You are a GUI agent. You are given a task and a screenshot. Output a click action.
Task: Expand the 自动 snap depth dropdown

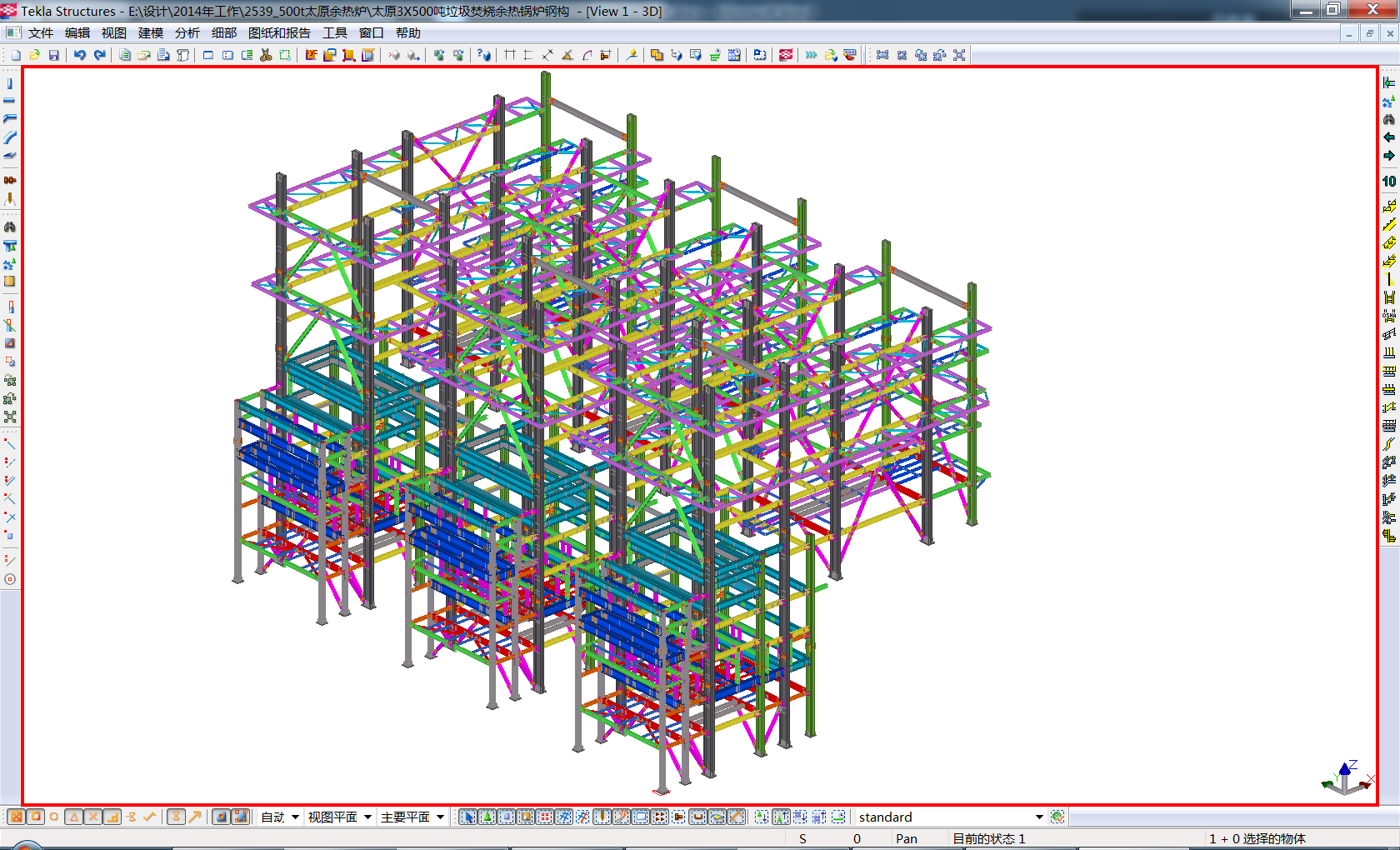click(x=295, y=817)
